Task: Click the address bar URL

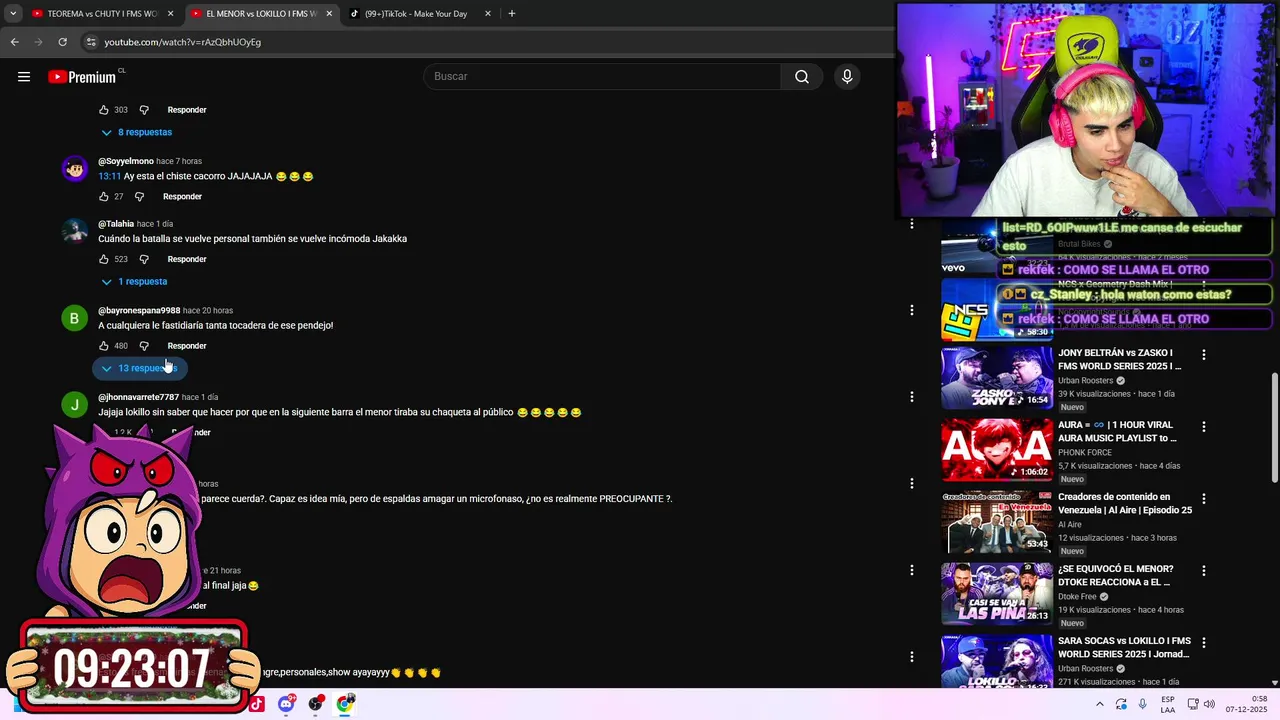Action: (x=182, y=42)
